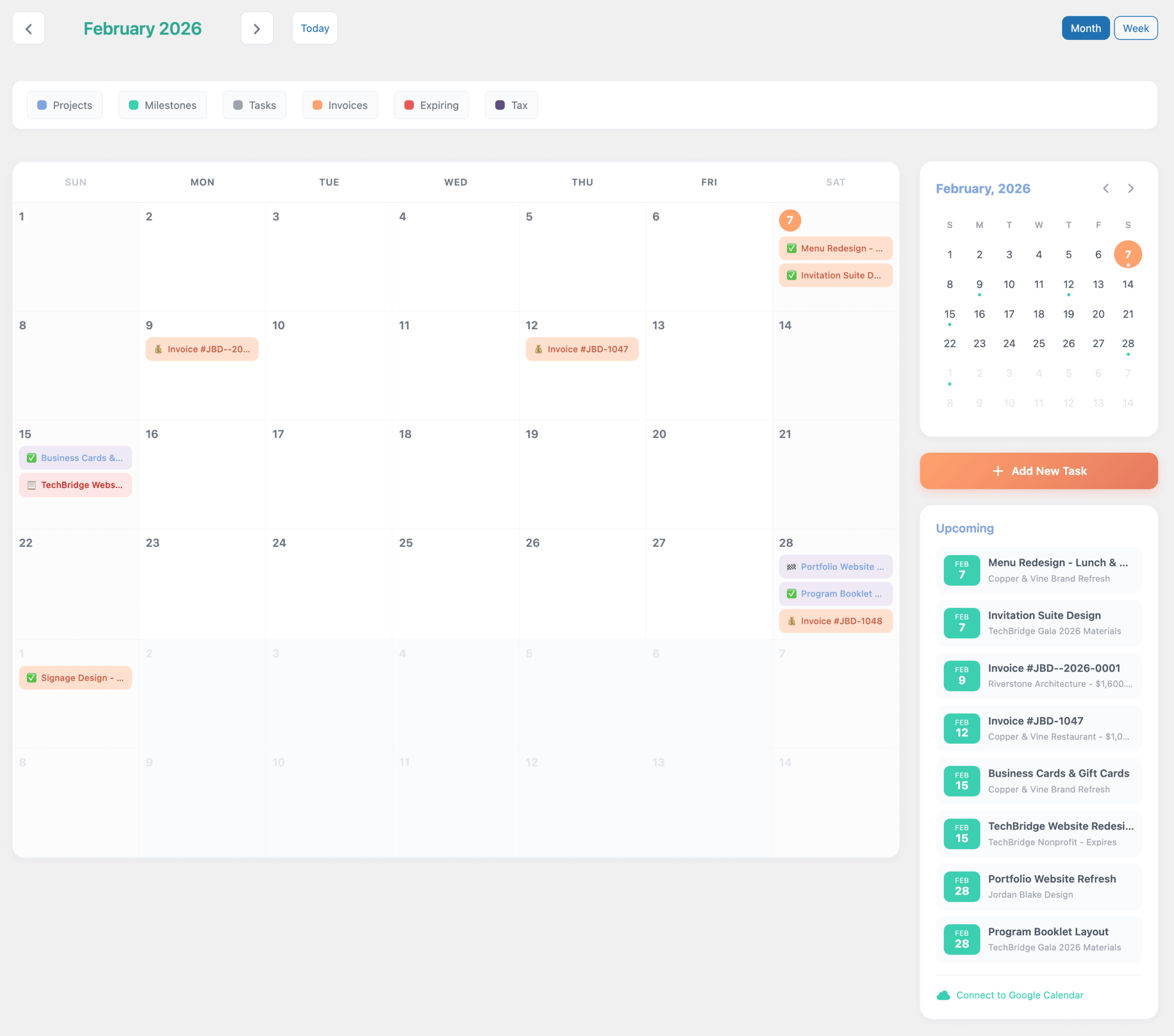
Task: Click checkmark icon on Signage Design event
Action: [32, 678]
